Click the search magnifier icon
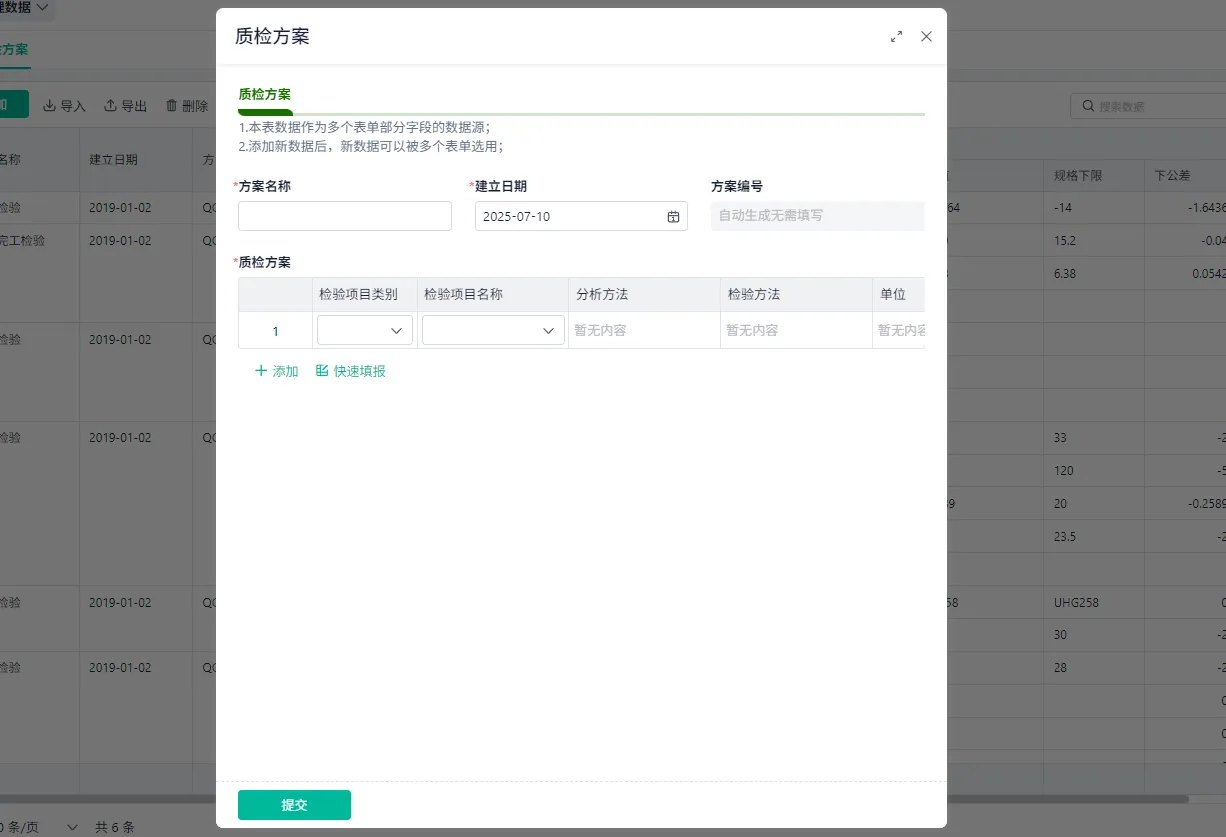Screen dimensions: 1226x837 [1088, 106]
